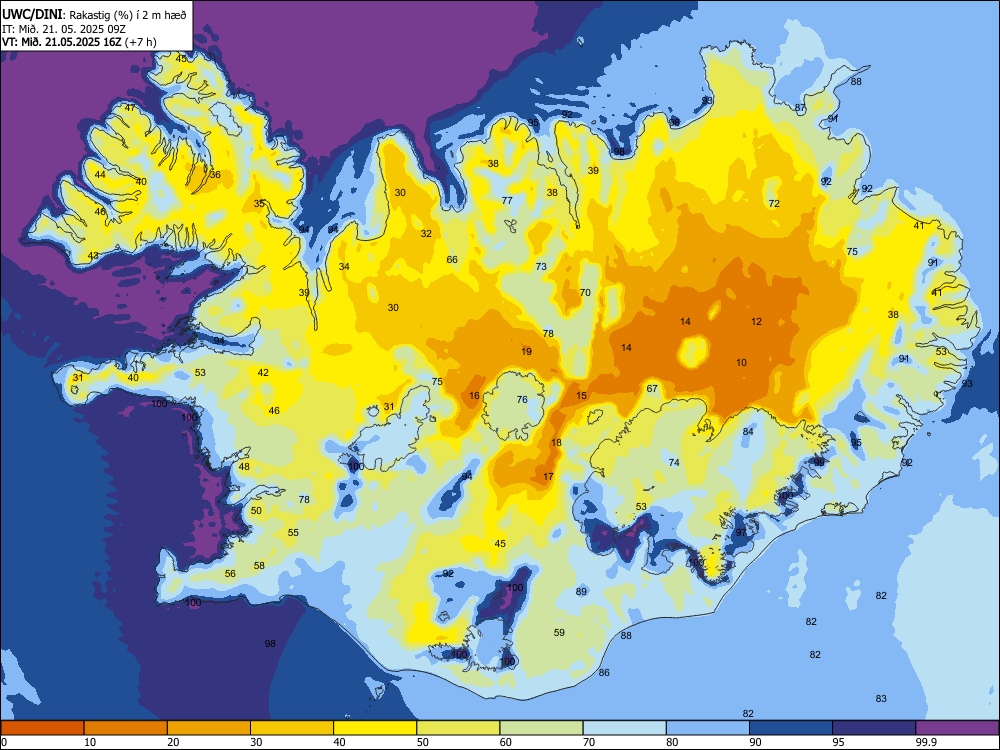Image resolution: width=1000 pixels, height=750 pixels.
Task: Click the legend tick label 99.9
Action: click(926, 742)
